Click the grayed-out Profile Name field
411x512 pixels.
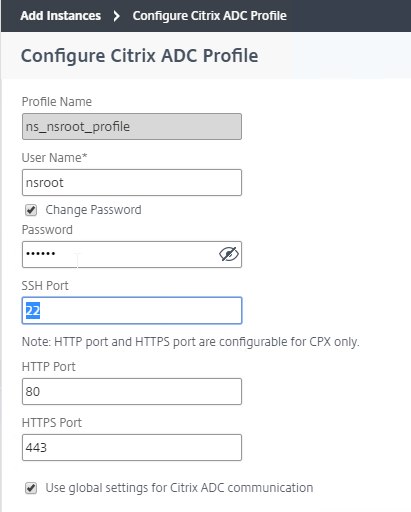point(132,127)
